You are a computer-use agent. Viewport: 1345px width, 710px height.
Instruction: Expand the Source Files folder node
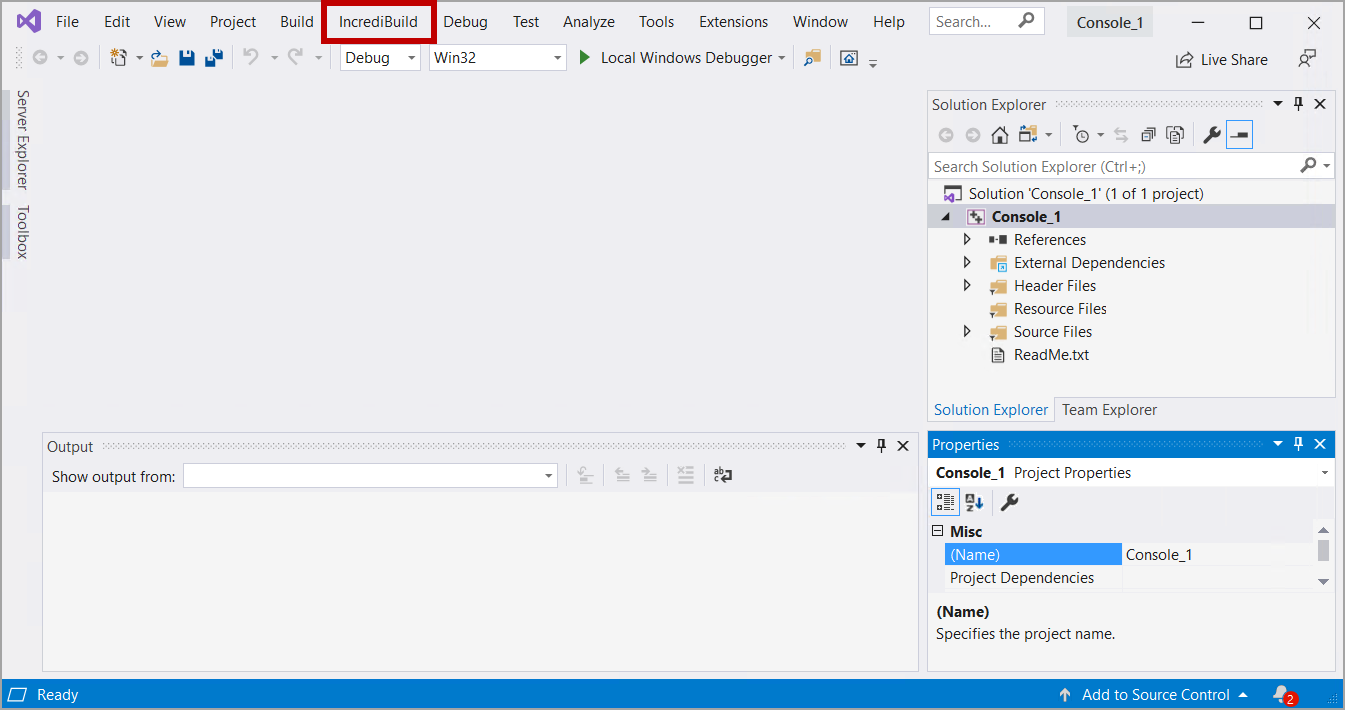pyautogui.click(x=967, y=332)
